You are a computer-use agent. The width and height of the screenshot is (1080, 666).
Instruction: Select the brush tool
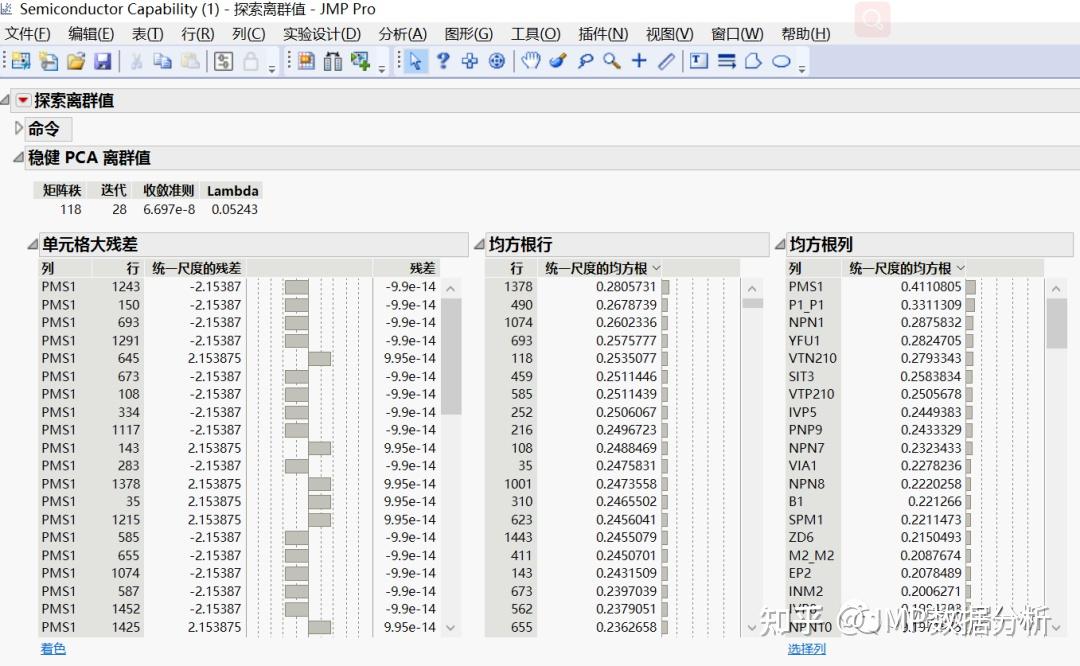click(x=557, y=61)
